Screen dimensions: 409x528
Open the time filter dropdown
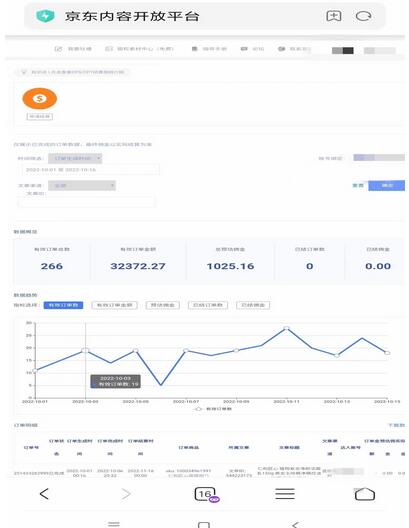tap(75, 158)
